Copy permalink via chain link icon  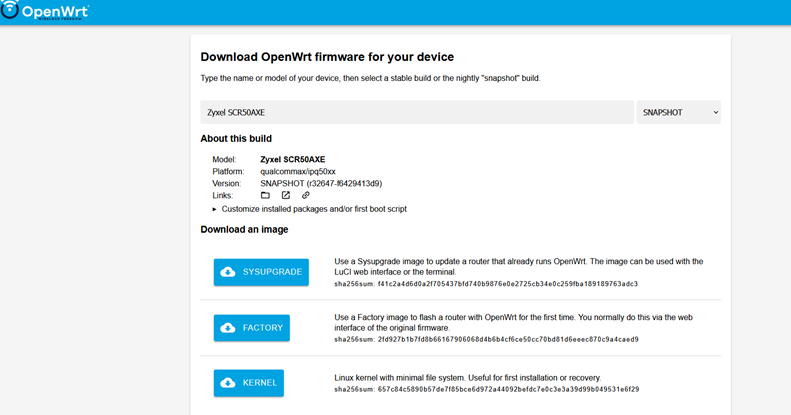[306, 195]
